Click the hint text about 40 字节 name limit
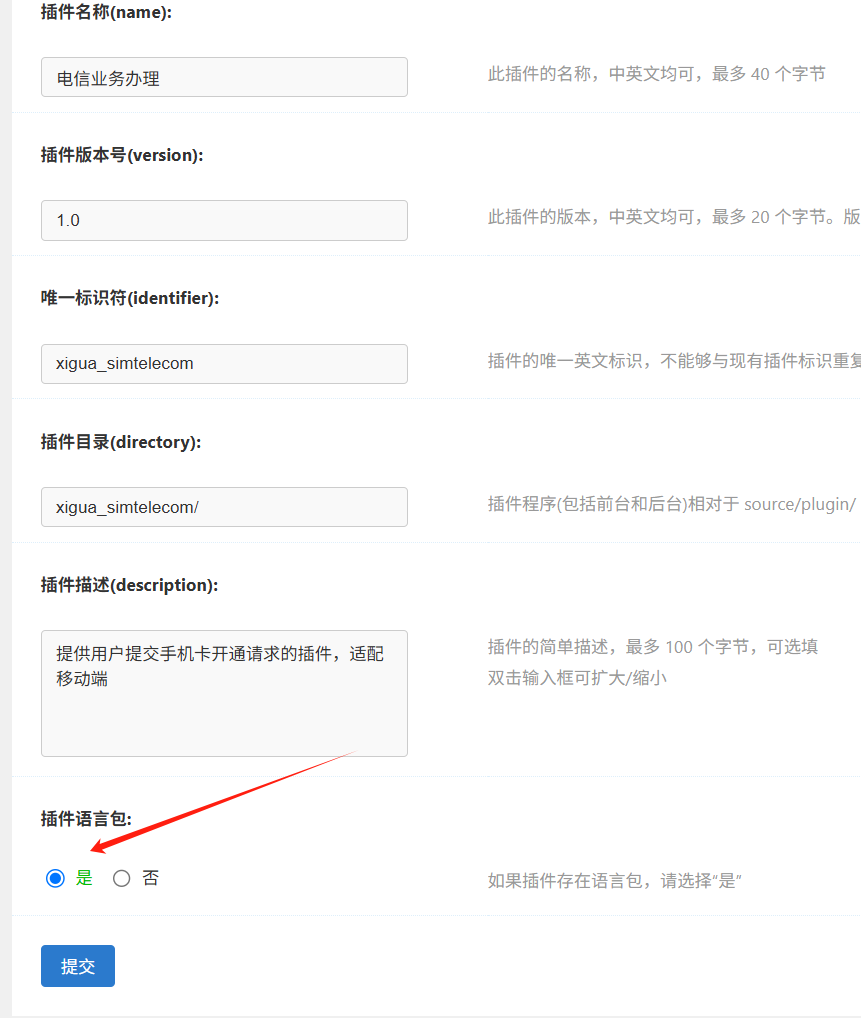This screenshot has height=1018, width=861. pos(656,74)
